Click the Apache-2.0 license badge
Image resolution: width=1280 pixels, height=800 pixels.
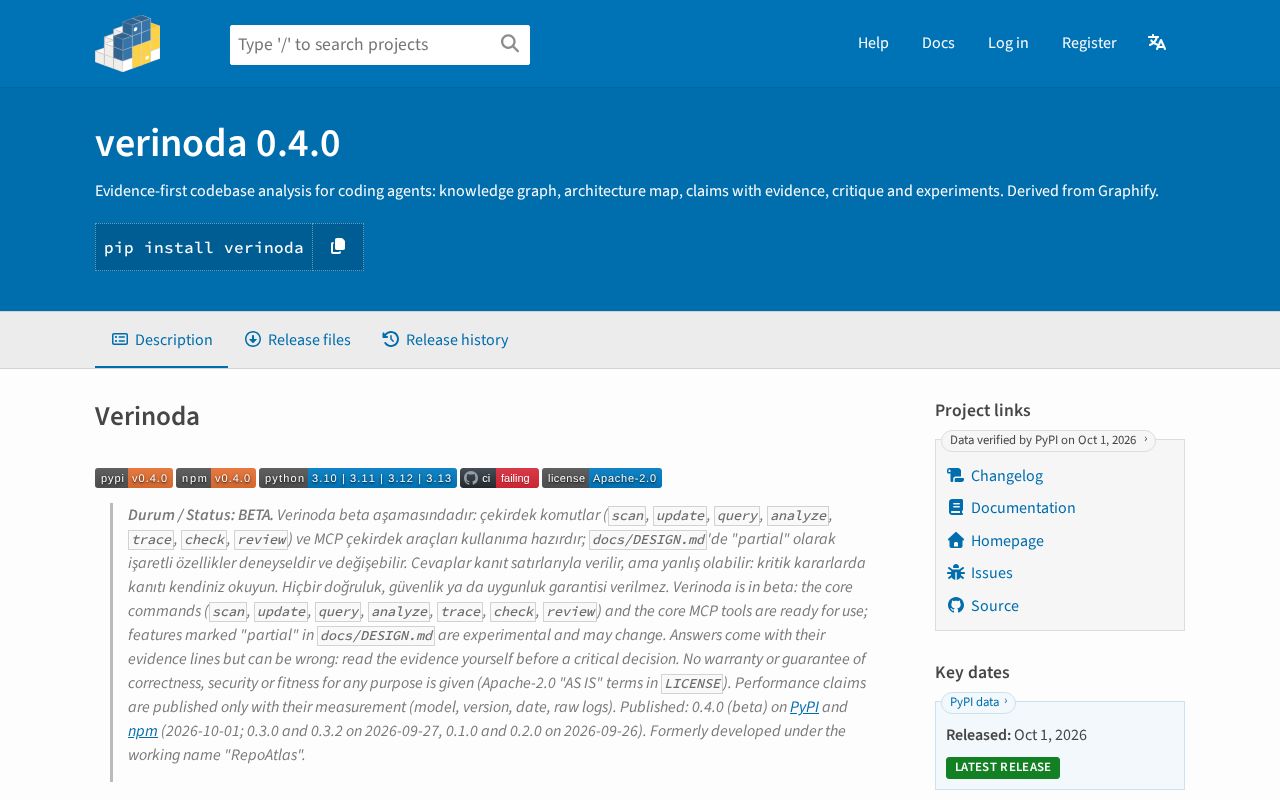coord(602,478)
